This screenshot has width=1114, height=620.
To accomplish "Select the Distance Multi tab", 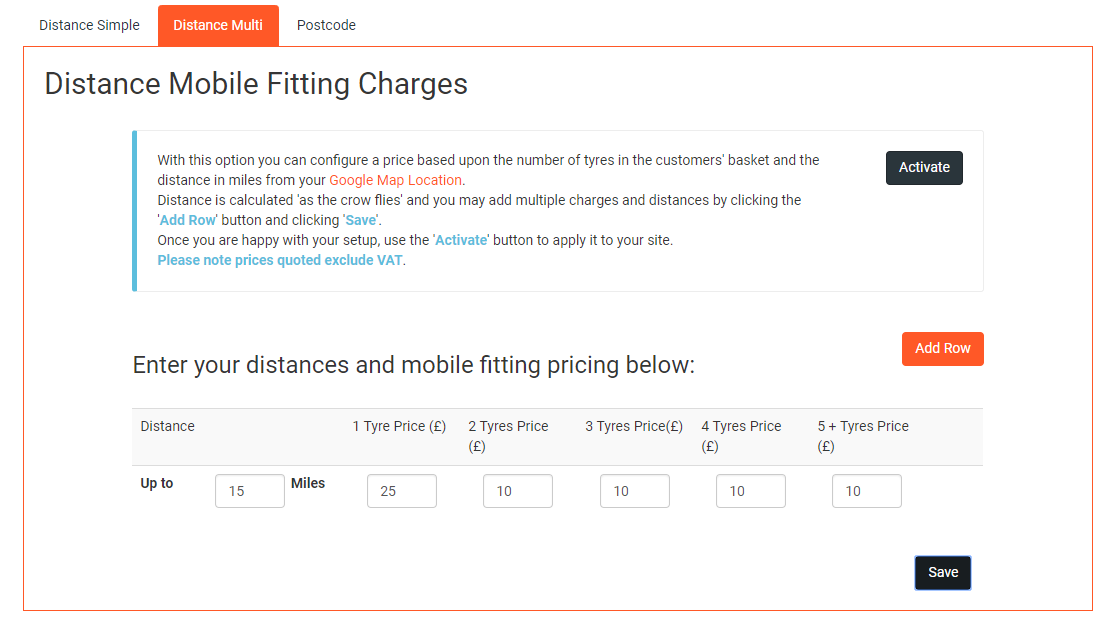I will point(218,25).
